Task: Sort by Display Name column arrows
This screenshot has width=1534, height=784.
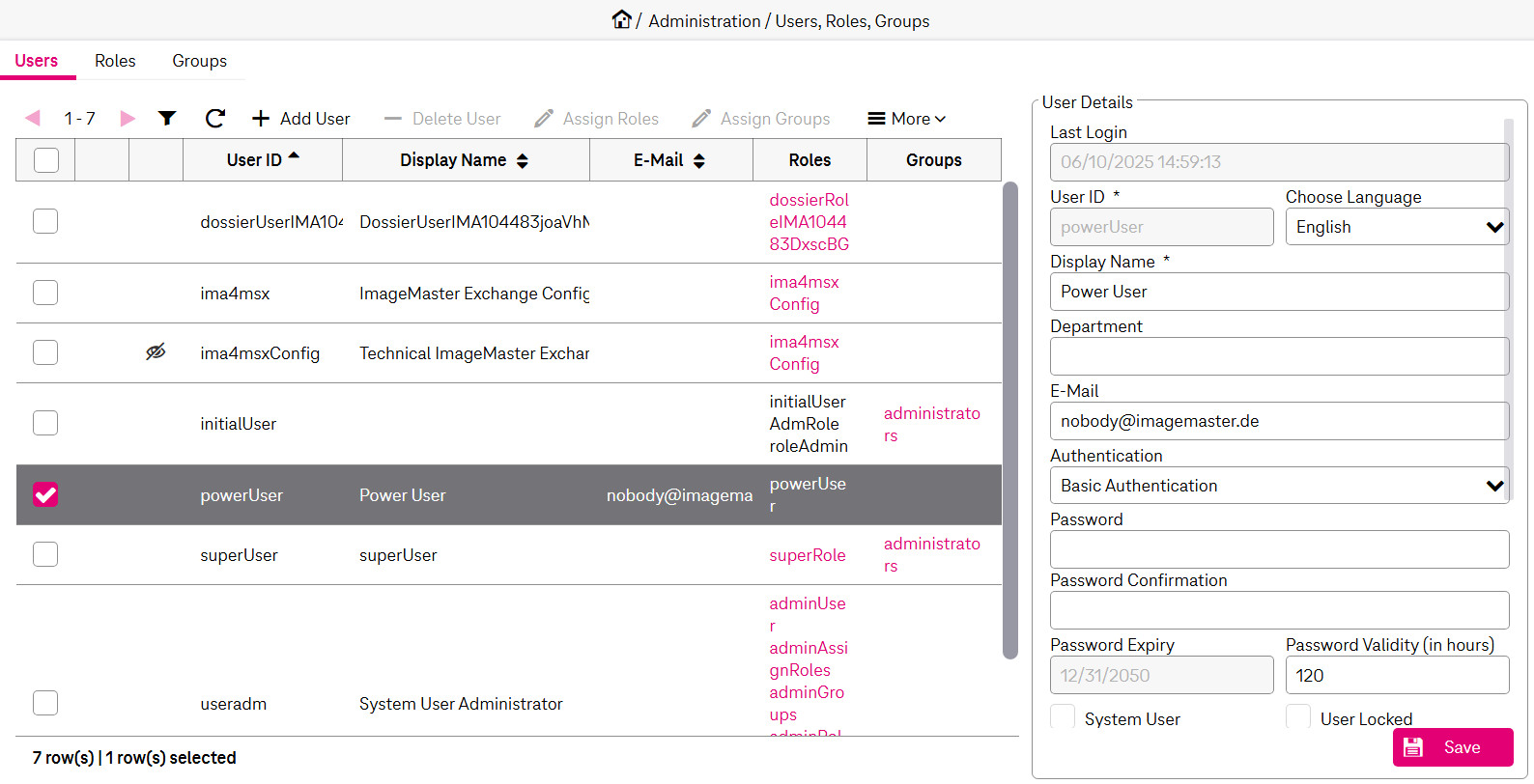Action: pyautogui.click(x=523, y=160)
